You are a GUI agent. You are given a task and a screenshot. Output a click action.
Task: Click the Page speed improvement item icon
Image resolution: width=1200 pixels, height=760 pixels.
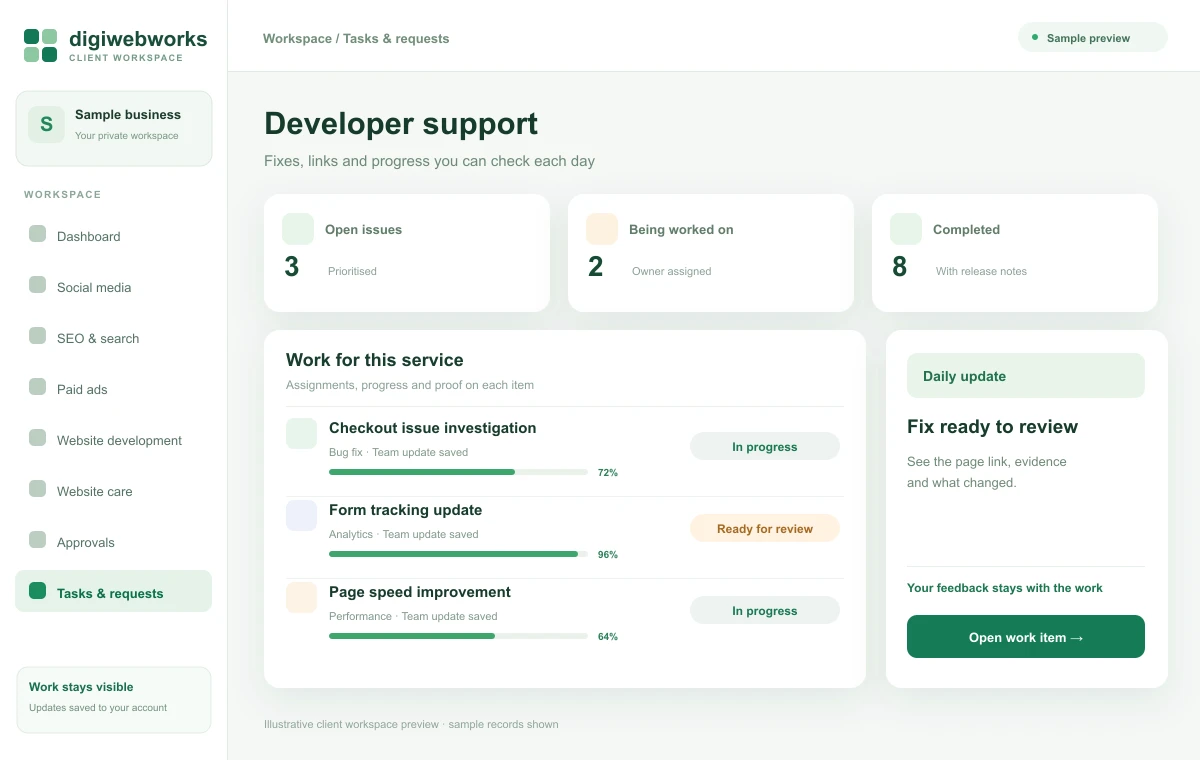(301, 597)
